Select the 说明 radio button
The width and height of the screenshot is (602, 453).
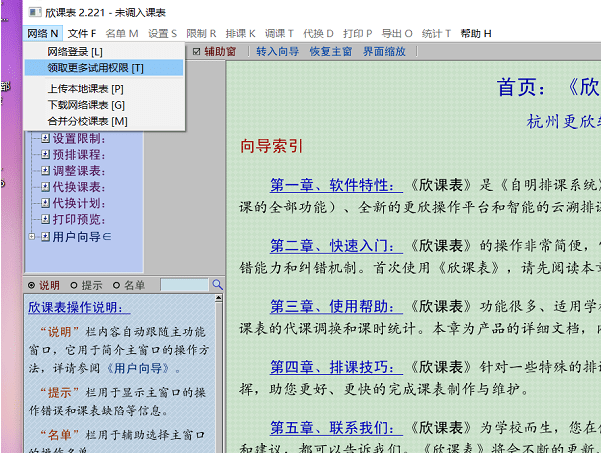click(31, 285)
